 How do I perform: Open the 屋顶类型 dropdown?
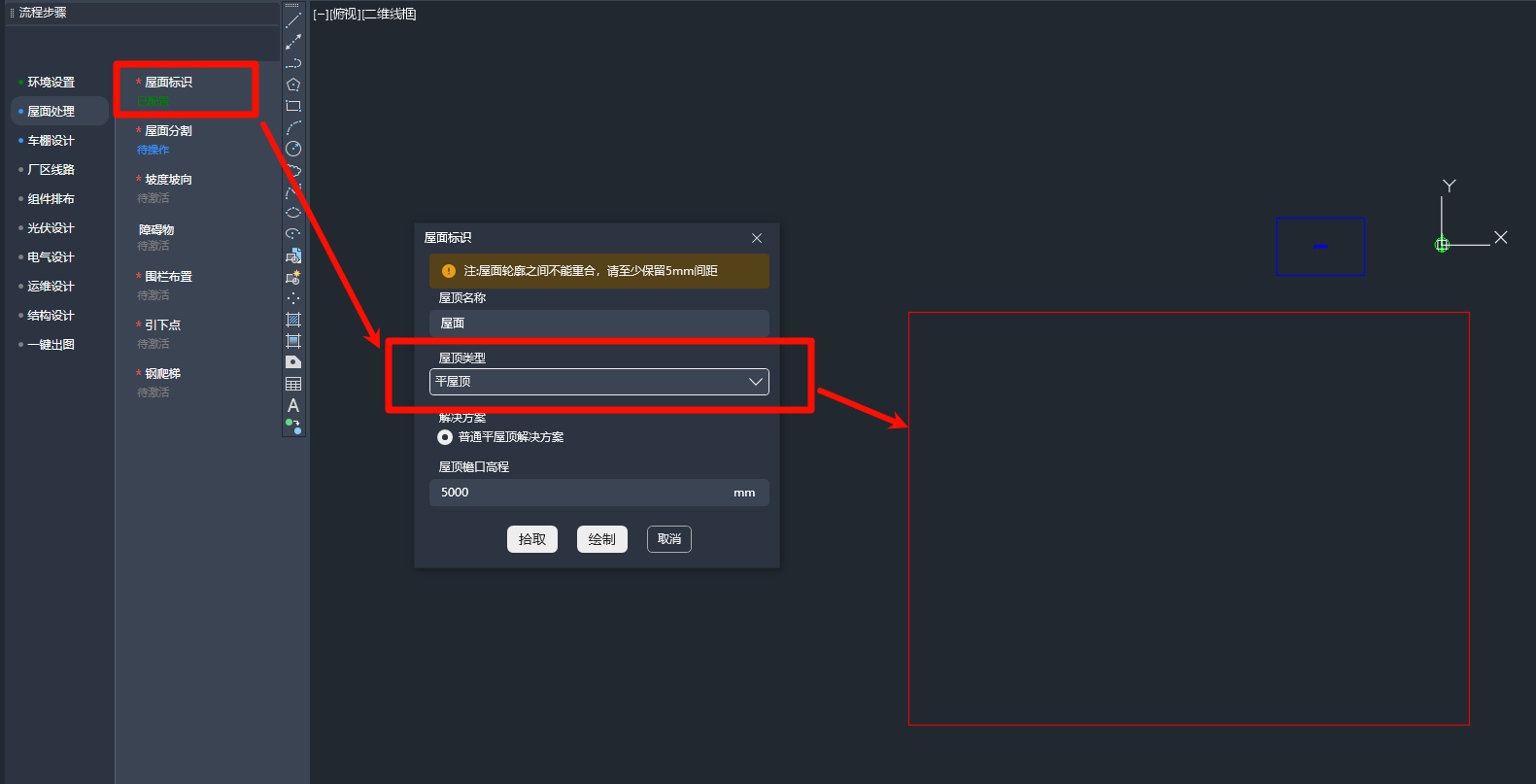point(598,382)
